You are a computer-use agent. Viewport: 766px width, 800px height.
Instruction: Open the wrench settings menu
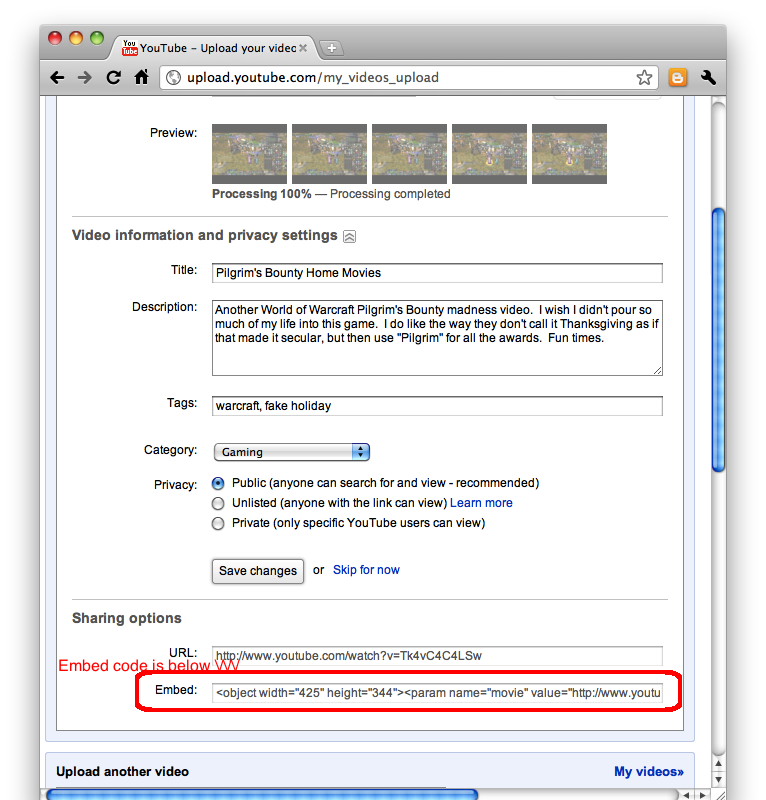(x=708, y=78)
